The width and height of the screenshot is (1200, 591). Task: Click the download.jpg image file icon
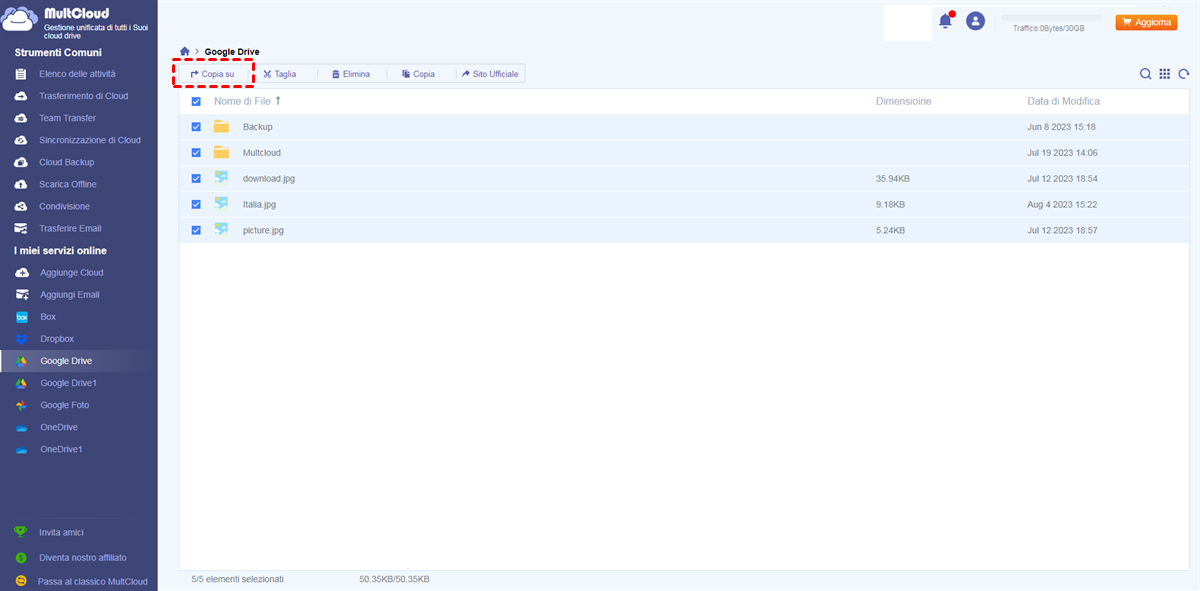pos(221,178)
